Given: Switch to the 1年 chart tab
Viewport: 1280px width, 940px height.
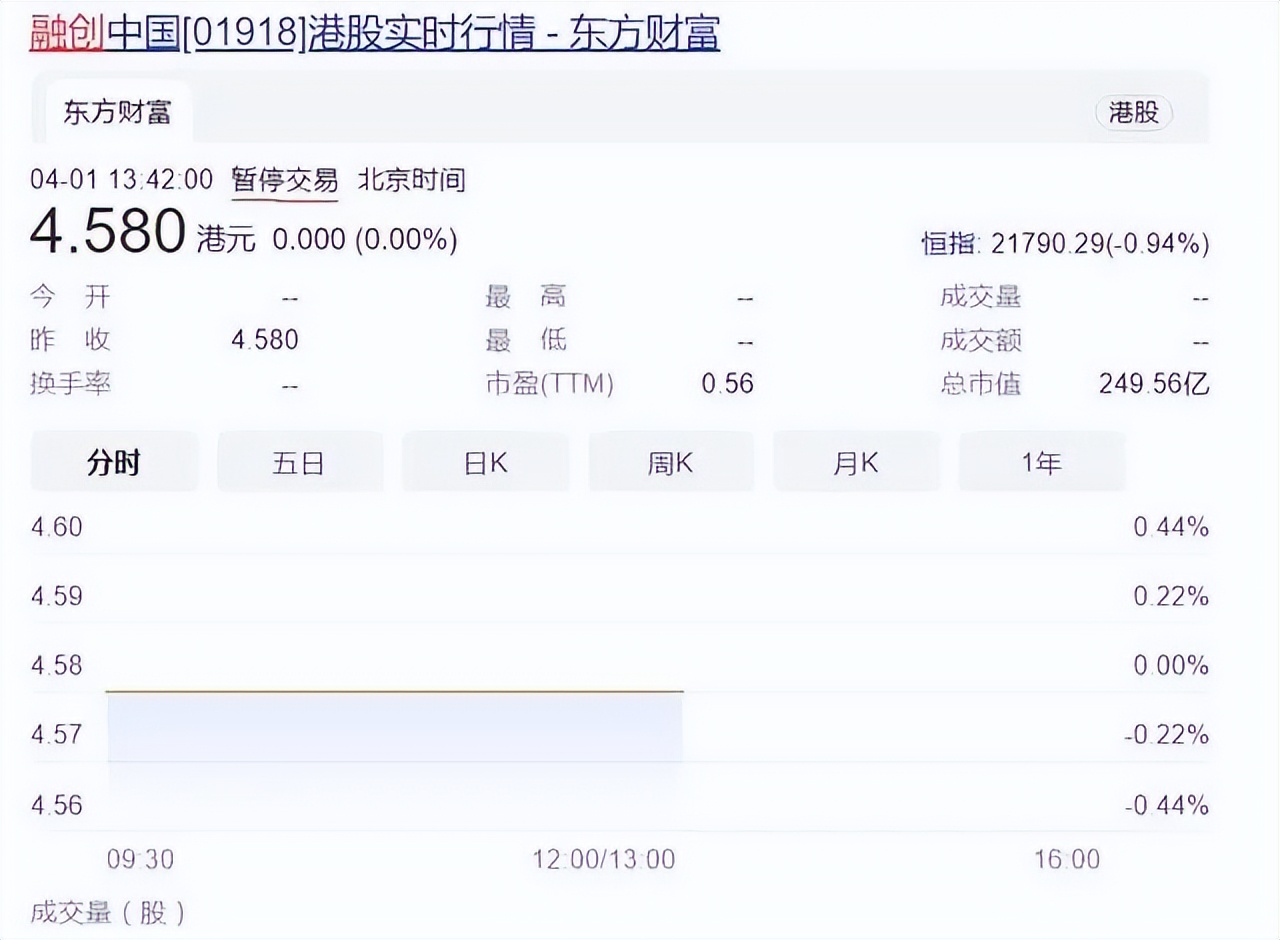Looking at the screenshot, I should click(x=1041, y=462).
